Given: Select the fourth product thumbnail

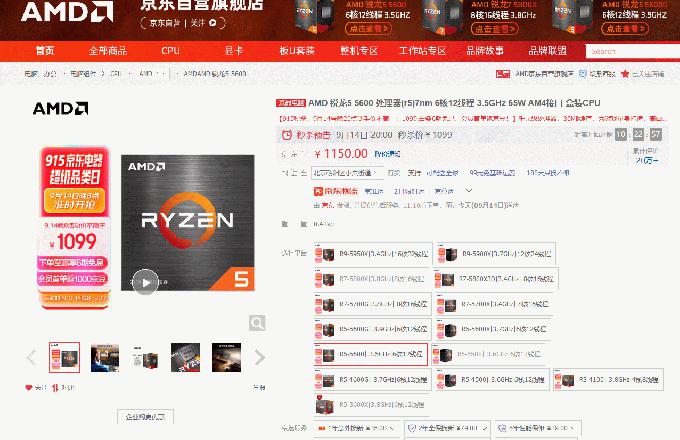Looking at the screenshot, I should [x=186, y=357].
